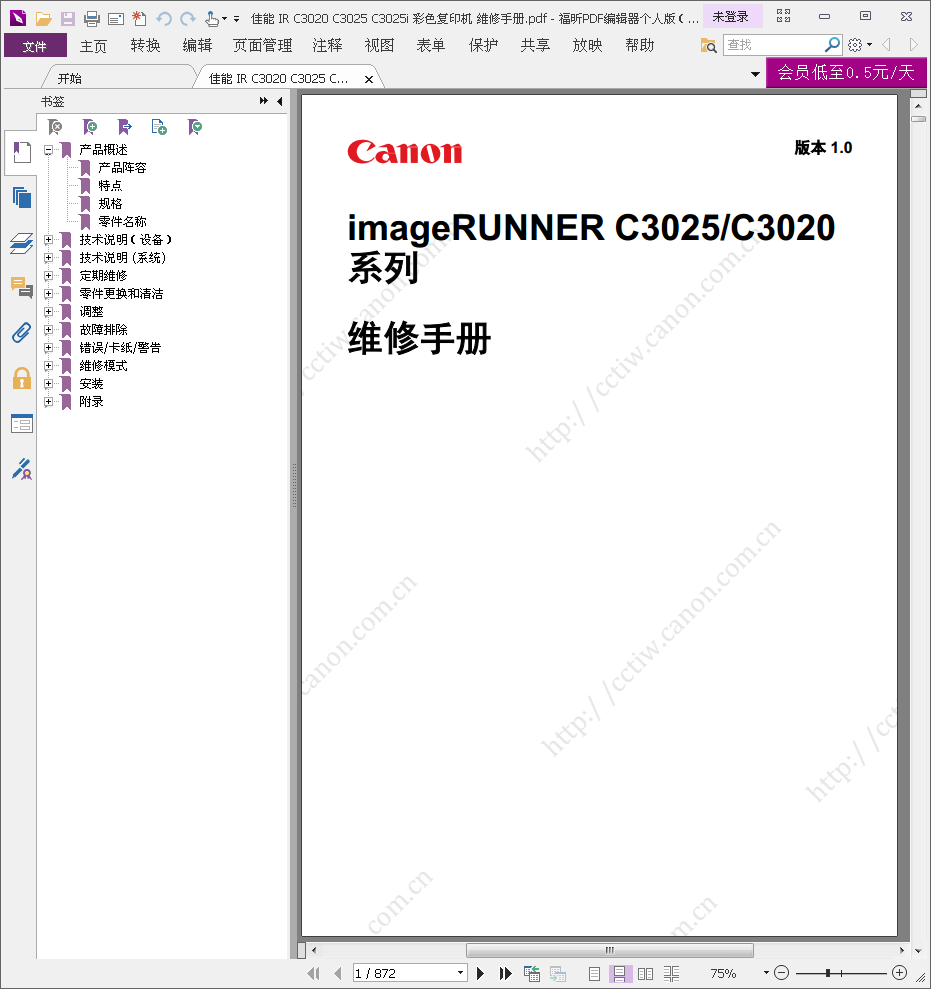931x989 pixels.
Task: Open the Security lock panel
Action: pyautogui.click(x=21, y=378)
